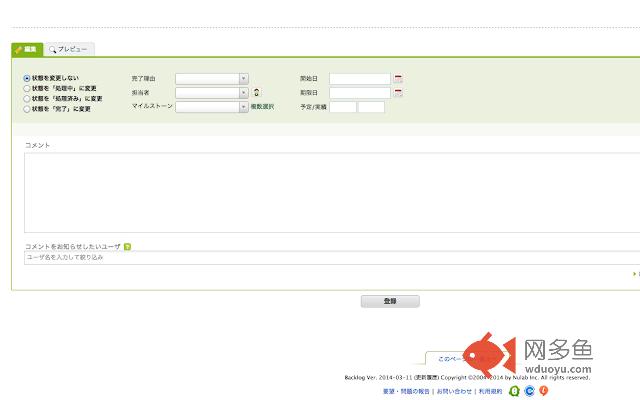Viewport: 640px width, 400px height.
Task: Click help icon beside コメントをお知らせしたいユーザ
Action: point(127,247)
